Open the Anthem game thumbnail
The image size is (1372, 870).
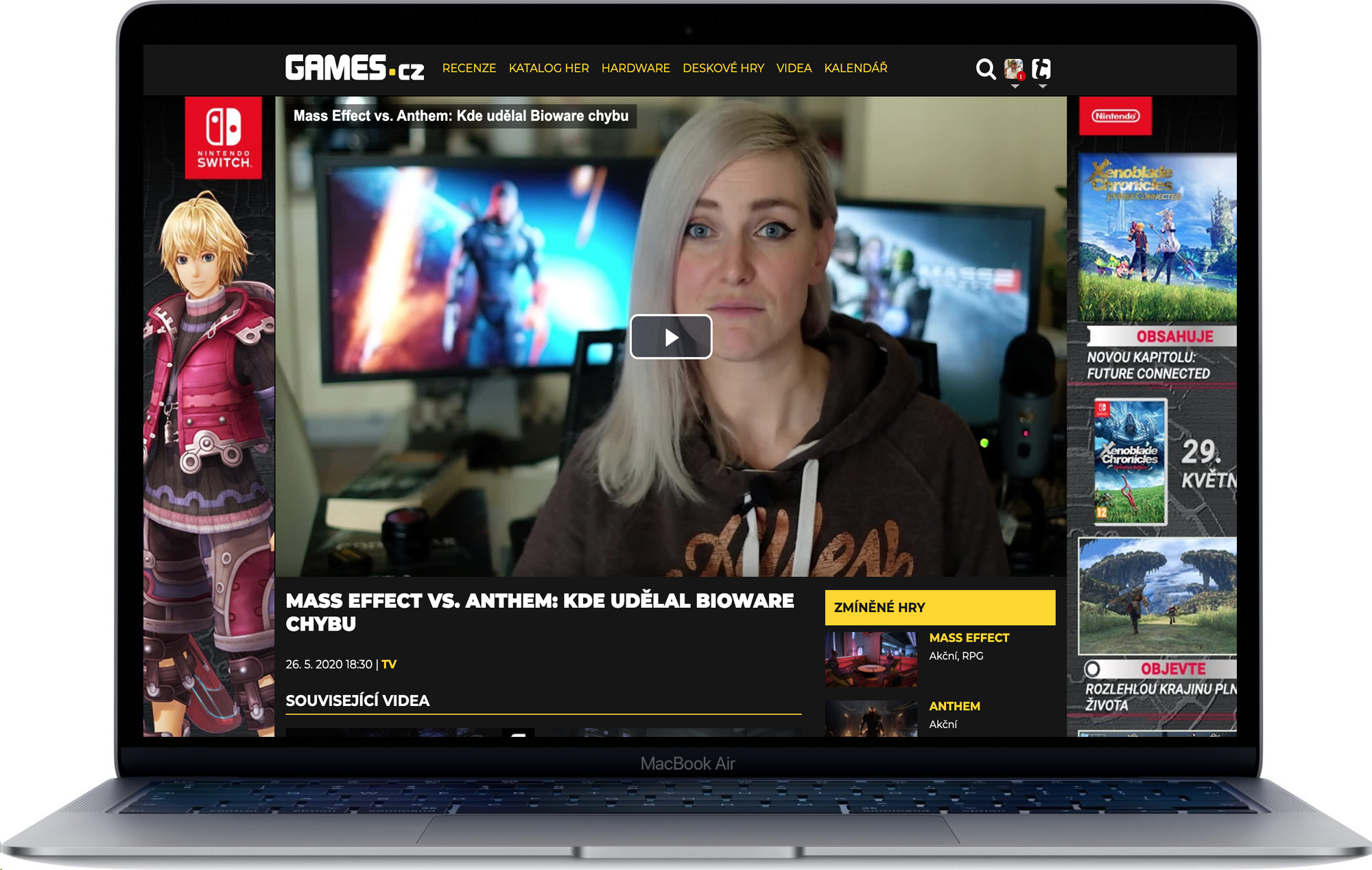click(x=871, y=718)
